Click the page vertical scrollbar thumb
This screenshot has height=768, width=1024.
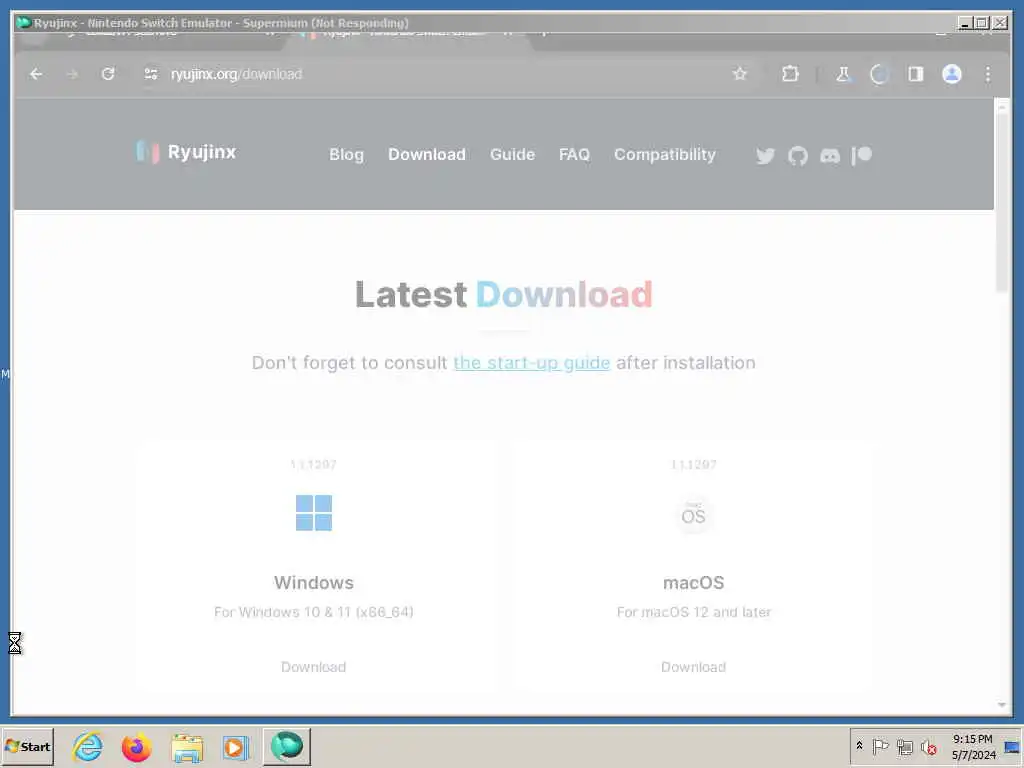coord(1002,202)
